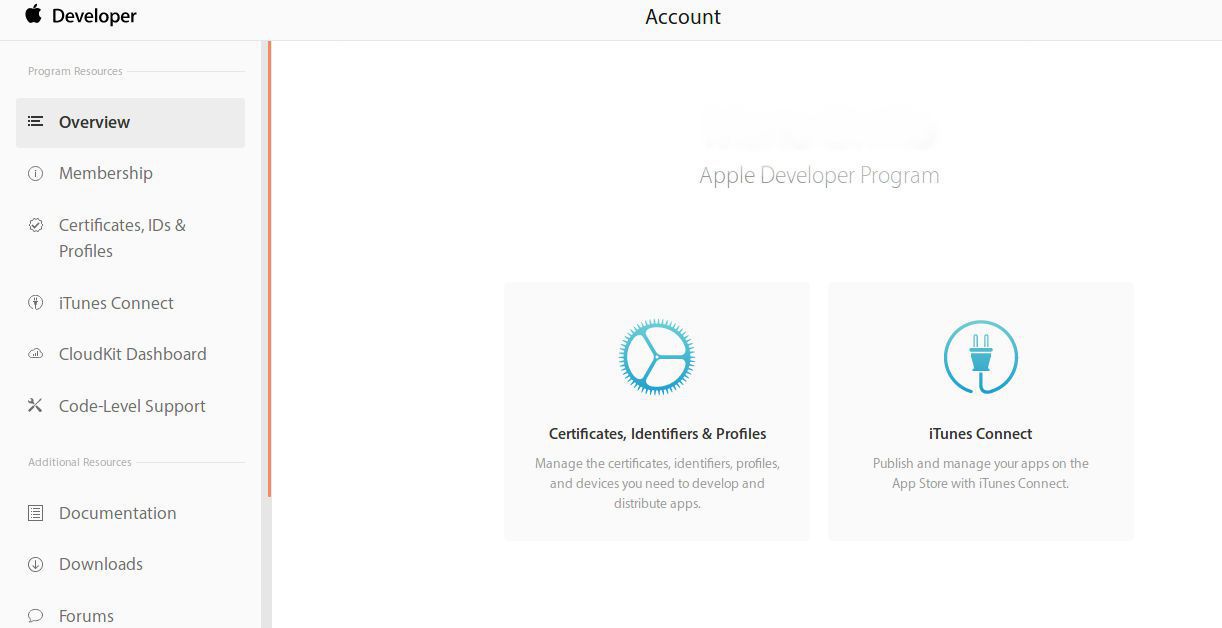
Task: Open CloudKit Dashboard
Action: 133,354
